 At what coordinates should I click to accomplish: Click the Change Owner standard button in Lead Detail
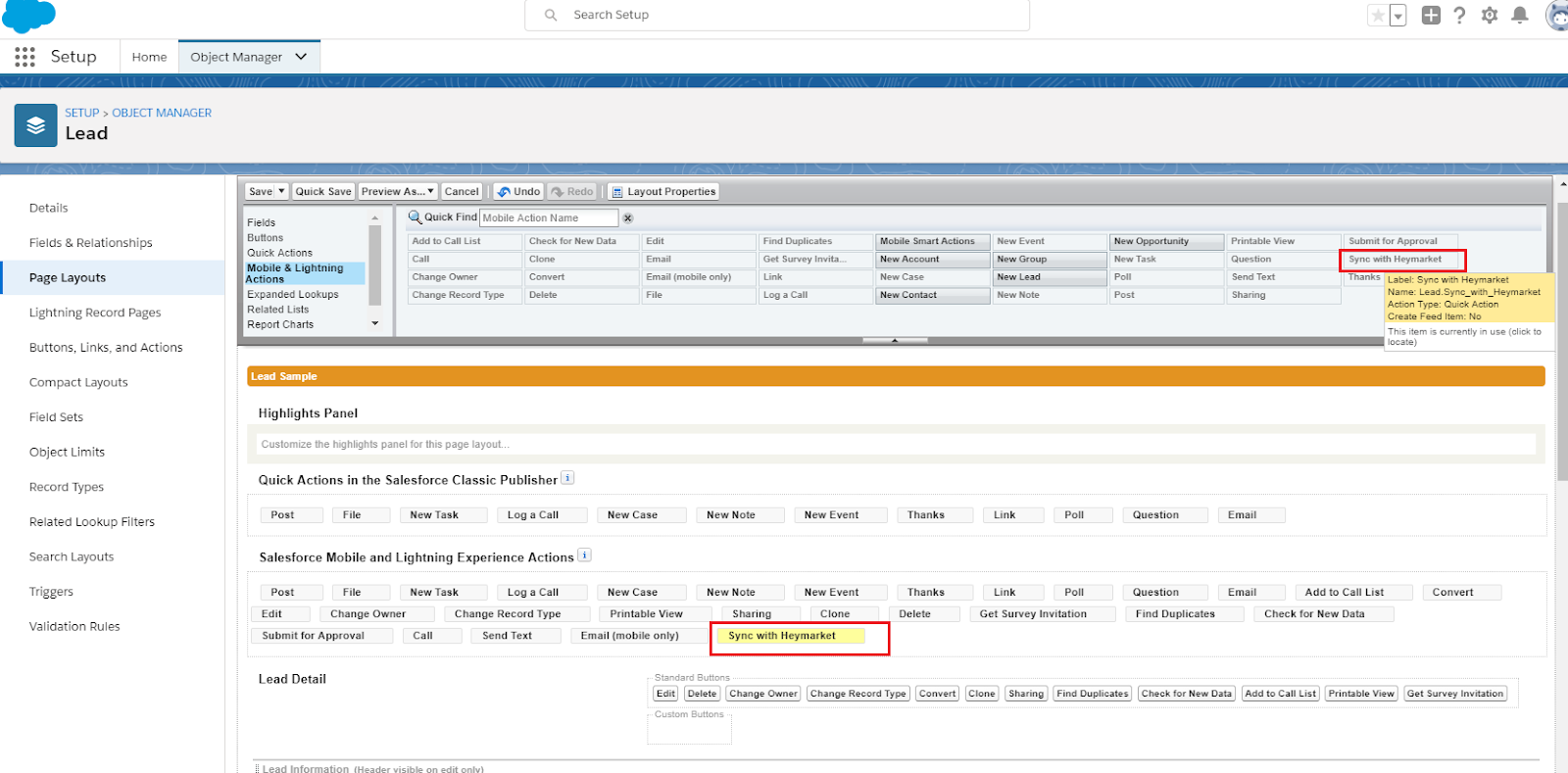click(x=763, y=694)
